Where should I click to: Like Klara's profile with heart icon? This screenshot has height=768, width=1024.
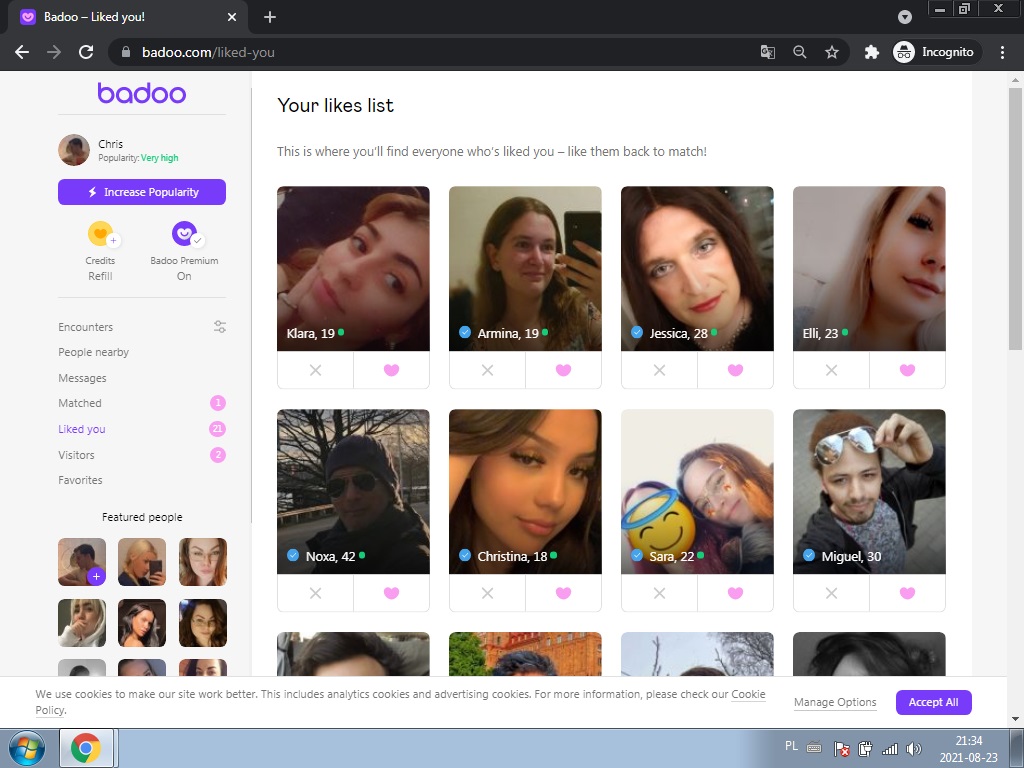click(391, 370)
